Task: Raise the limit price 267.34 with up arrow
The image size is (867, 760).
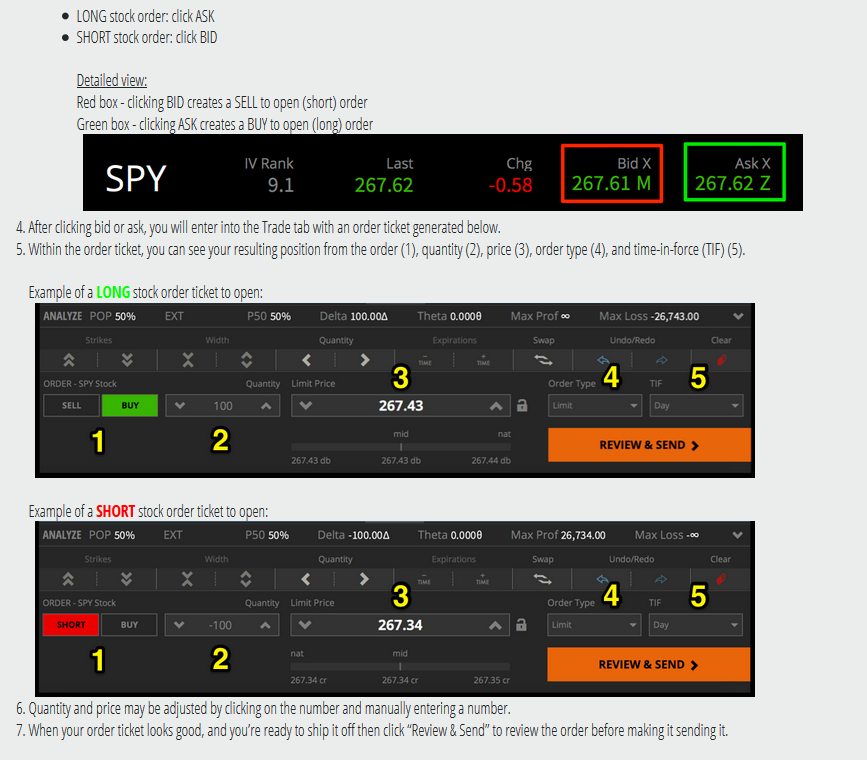Action: click(495, 625)
